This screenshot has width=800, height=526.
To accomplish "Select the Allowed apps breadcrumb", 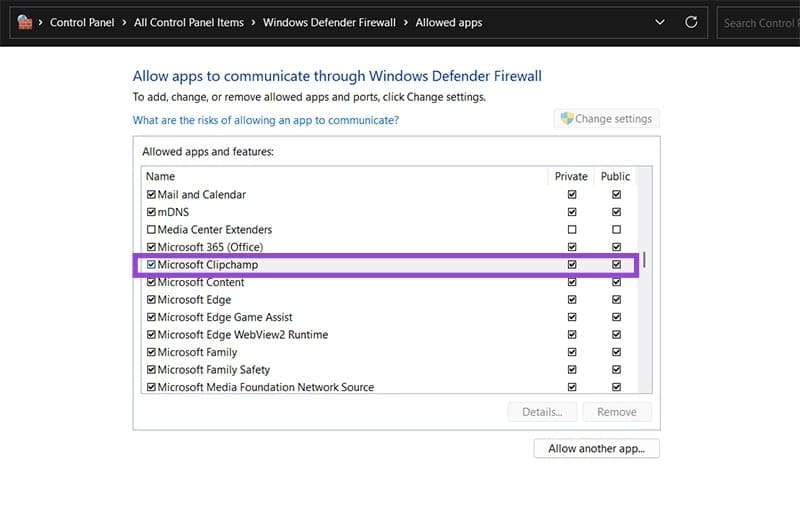I will pyautogui.click(x=448, y=22).
